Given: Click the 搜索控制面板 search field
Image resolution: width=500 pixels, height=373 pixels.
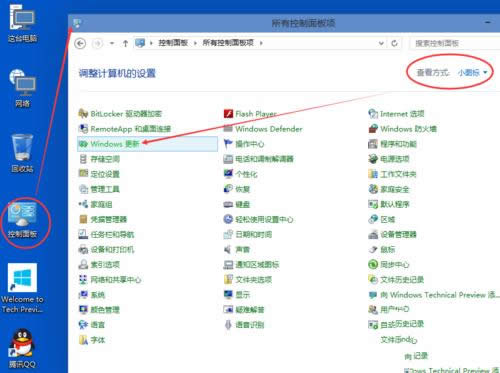Looking at the screenshot, I should coord(455,43).
